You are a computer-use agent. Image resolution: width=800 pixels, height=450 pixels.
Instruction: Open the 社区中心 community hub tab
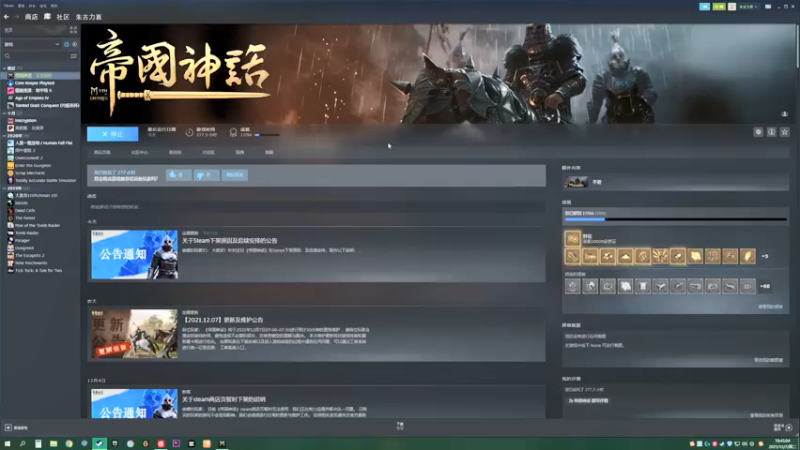(x=139, y=153)
